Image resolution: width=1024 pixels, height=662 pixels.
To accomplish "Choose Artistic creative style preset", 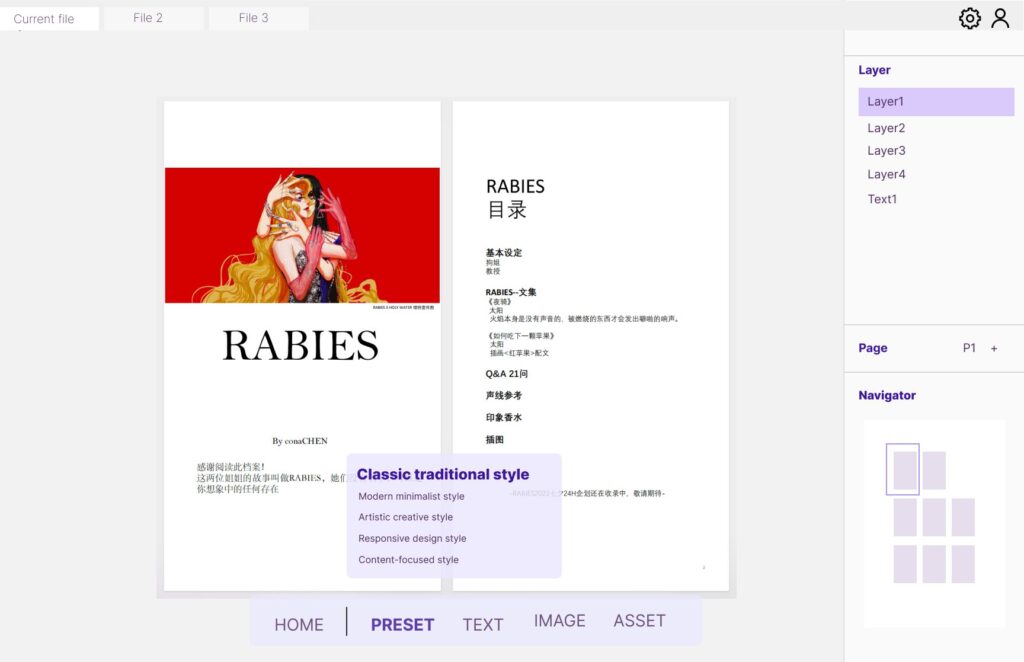I will [405, 517].
